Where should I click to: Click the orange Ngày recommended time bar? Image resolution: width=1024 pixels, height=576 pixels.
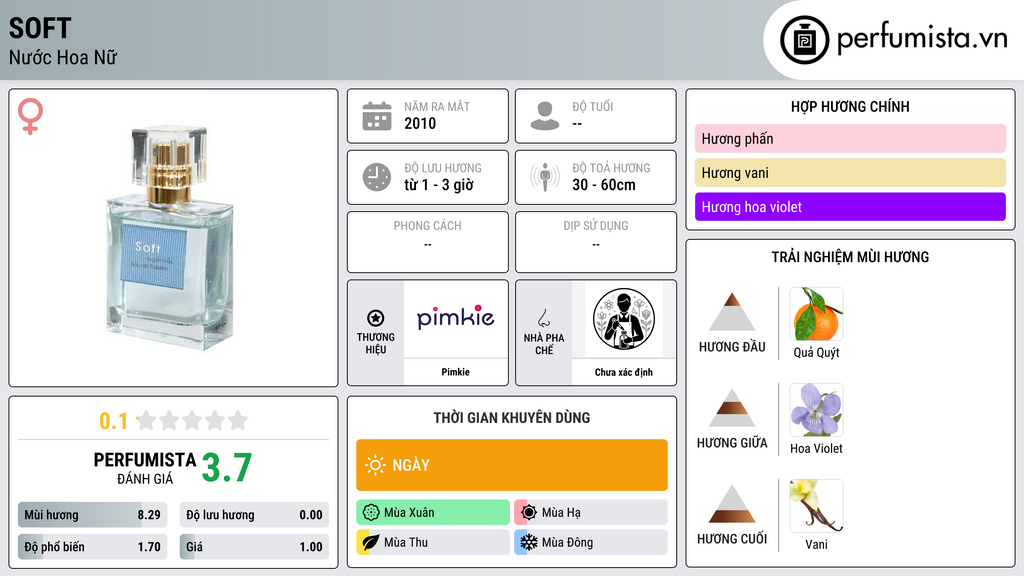pyautogui.click(x=511, y=465)
